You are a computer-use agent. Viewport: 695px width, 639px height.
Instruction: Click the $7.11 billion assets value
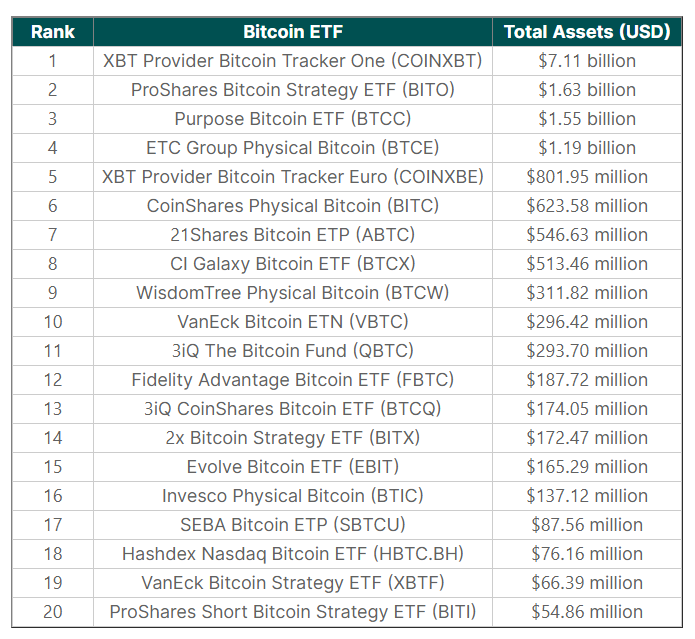pos(587,61)
